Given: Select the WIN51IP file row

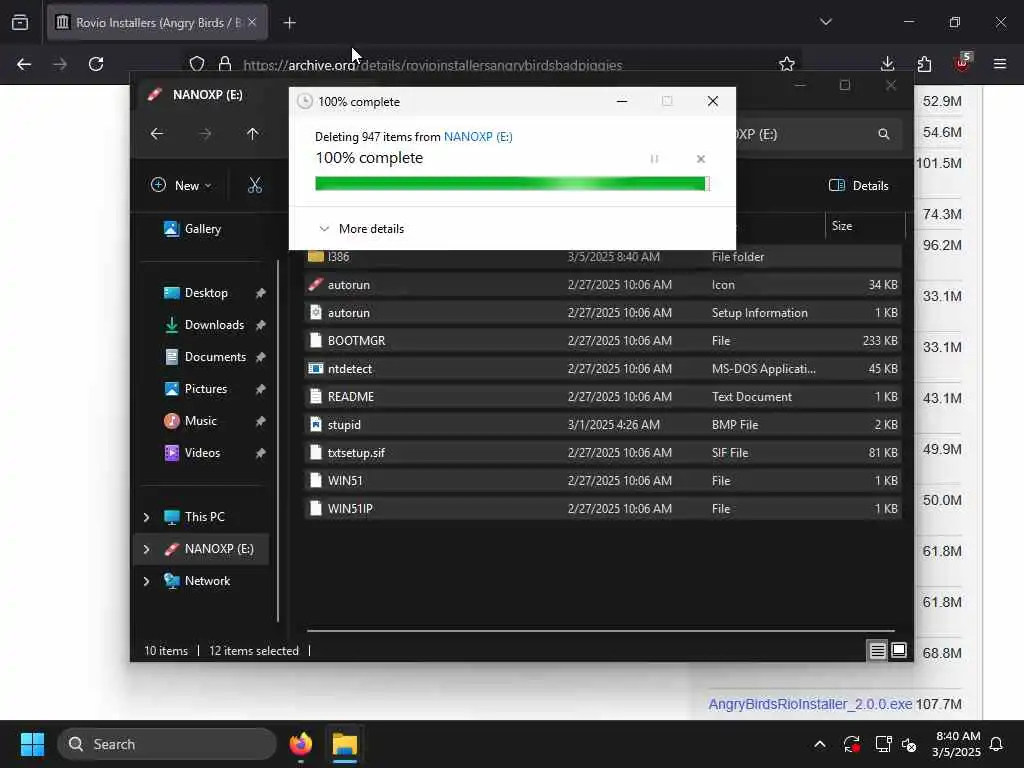Looking at the screenshot, I should tap(603, 509).
